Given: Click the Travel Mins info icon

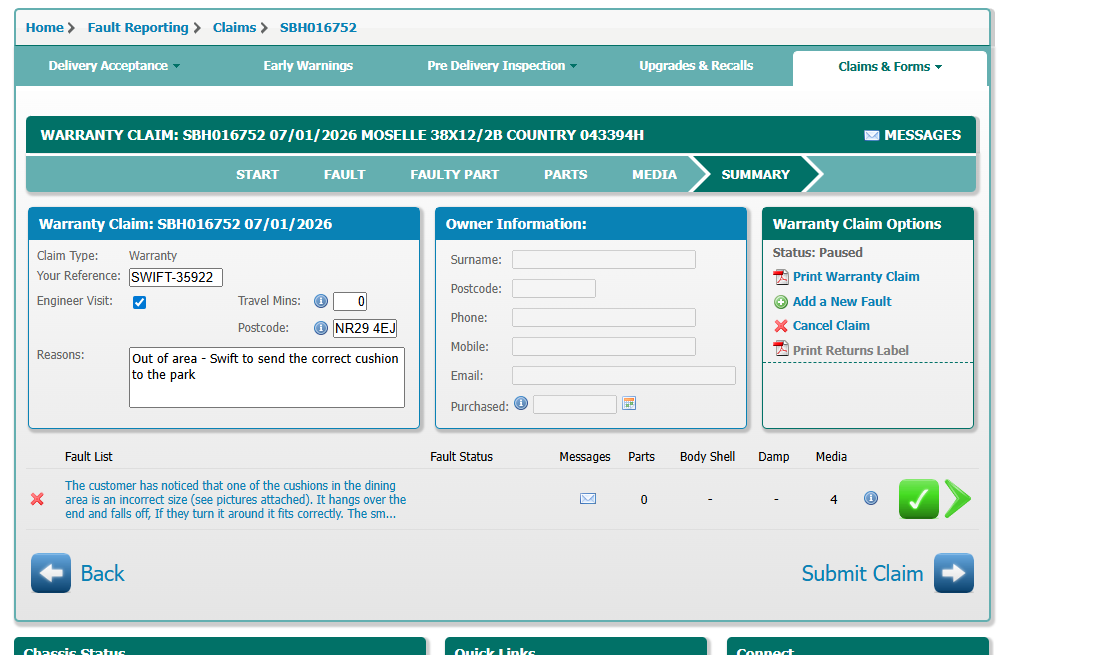Looking at the screenshot, I should point(321,301).
